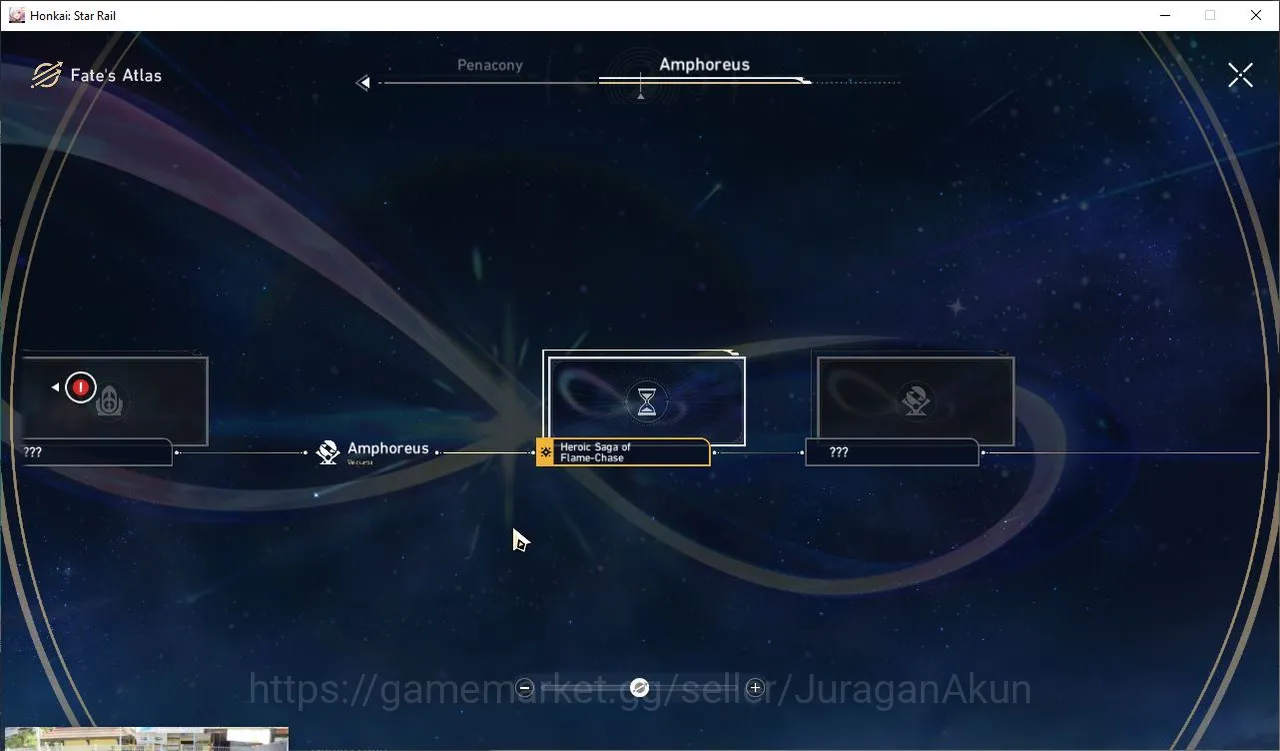Click the left arrow beside Penacony

coord(363,83)
